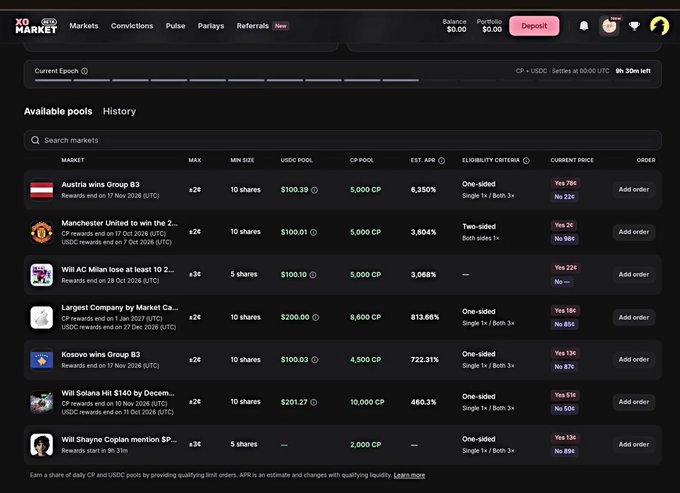
Task: Click the '6,350%' APR value
Action: 423,190
